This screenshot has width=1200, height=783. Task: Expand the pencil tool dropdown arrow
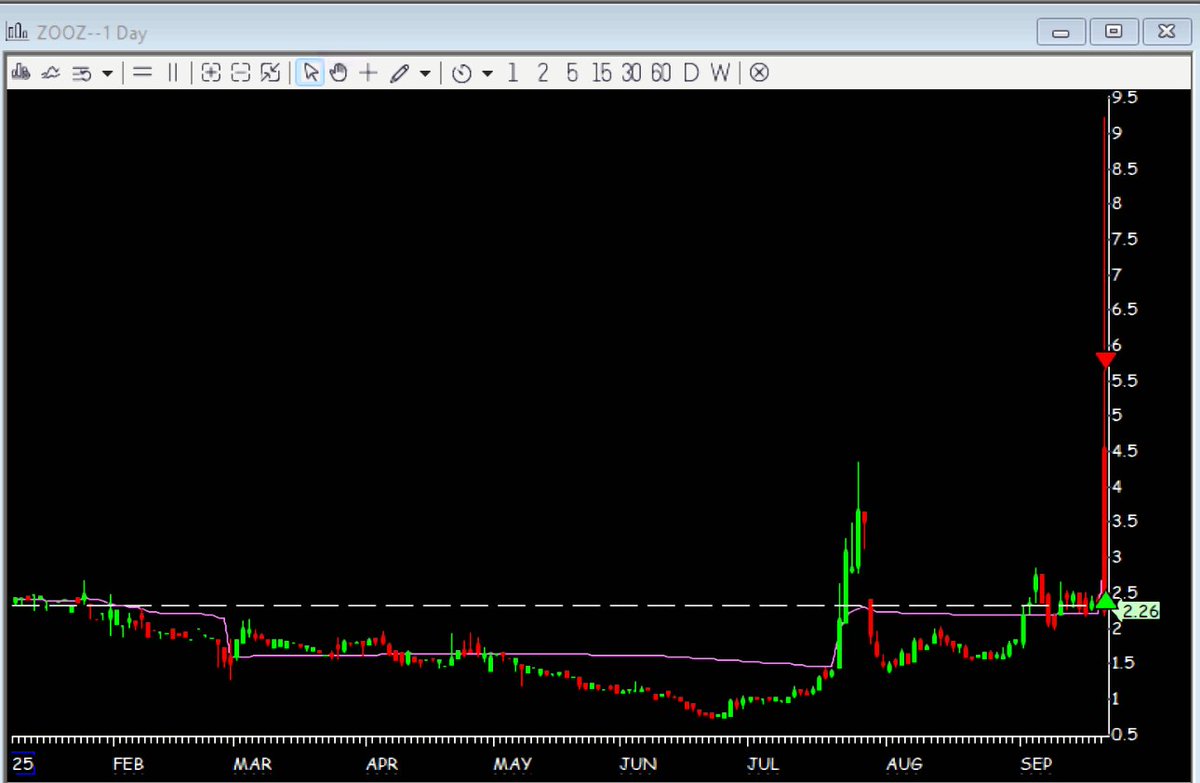click(425, 74)
